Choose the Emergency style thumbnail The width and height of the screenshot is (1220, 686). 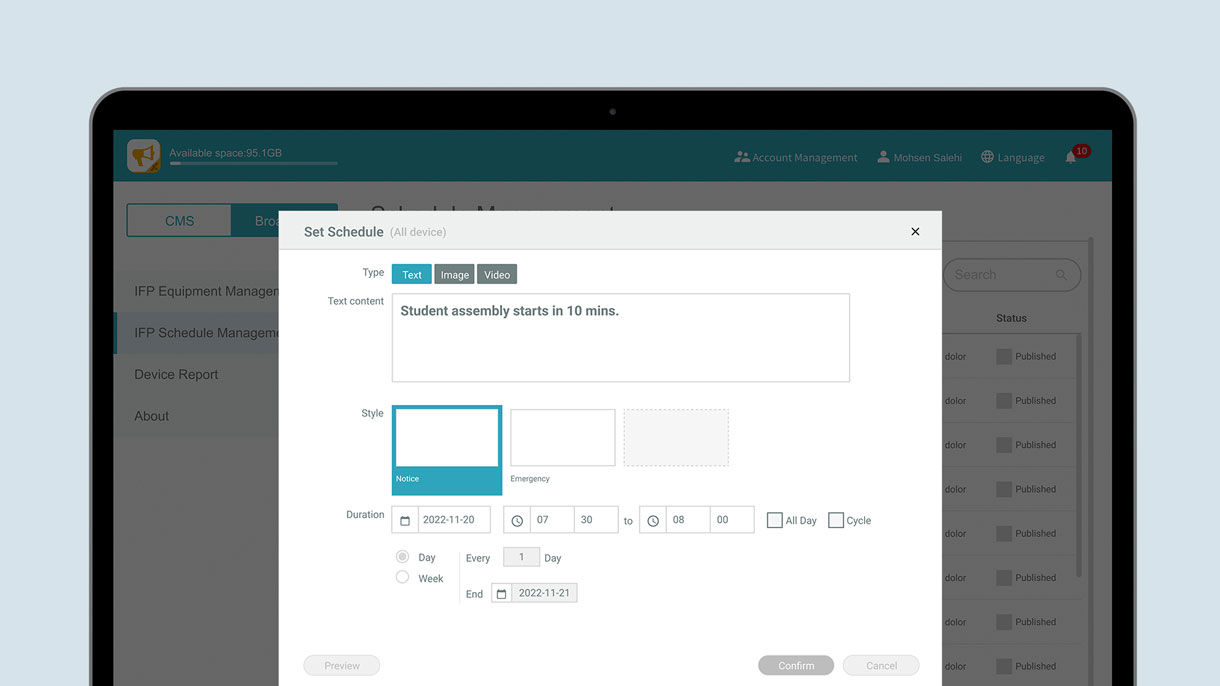[563, 438]
